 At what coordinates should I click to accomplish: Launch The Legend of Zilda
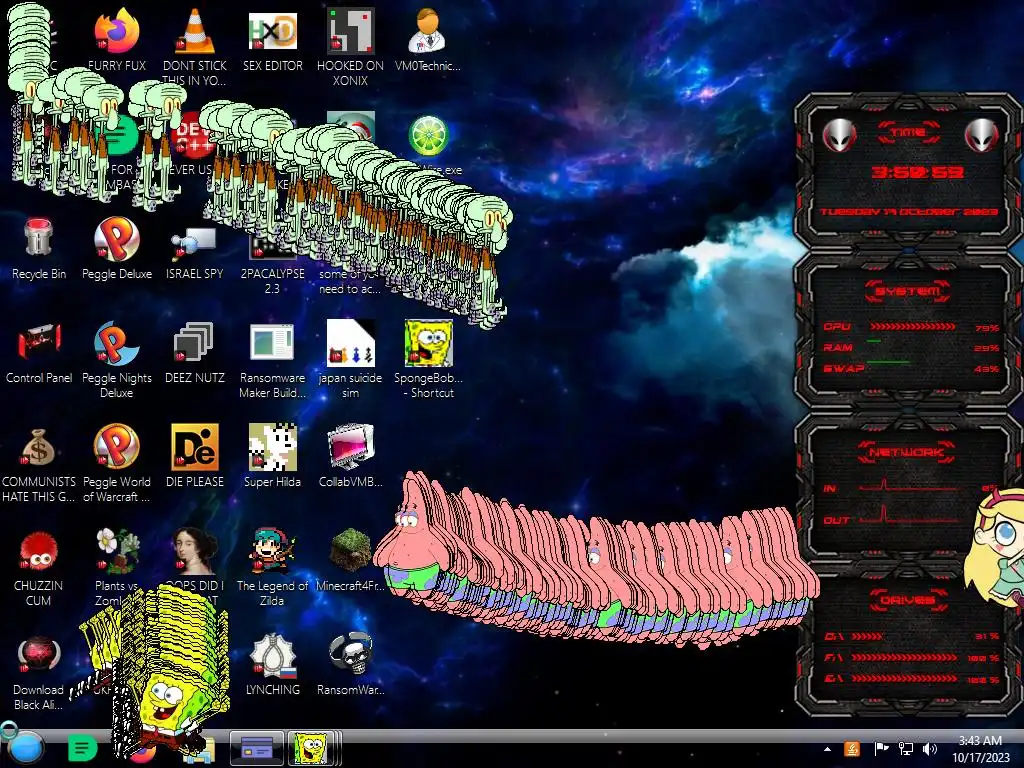click(272, 551)
